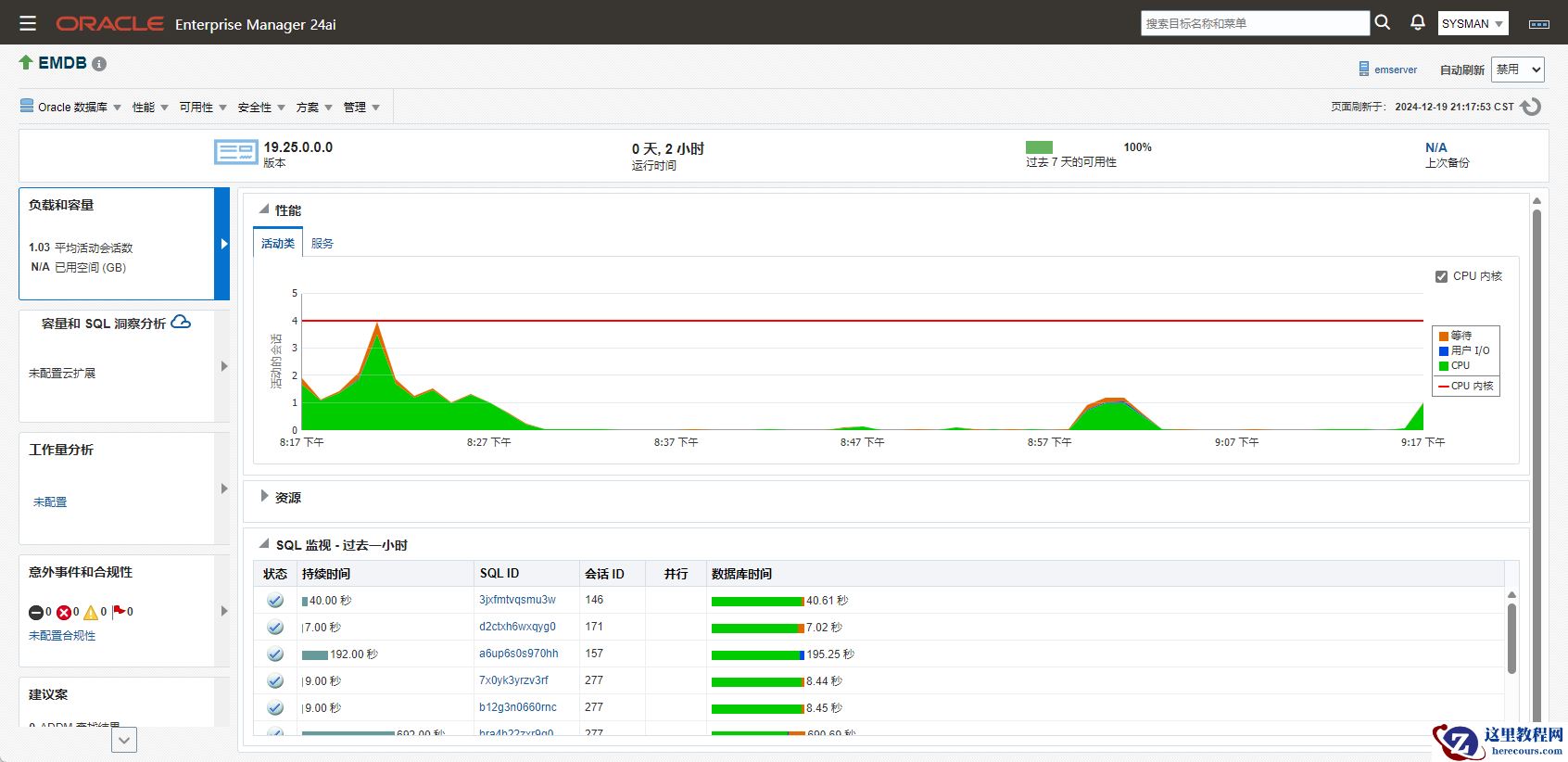Open the emserver host link
This screenshot has height=762, width=1568.
pyautogui.click(x=1395, y=70)
